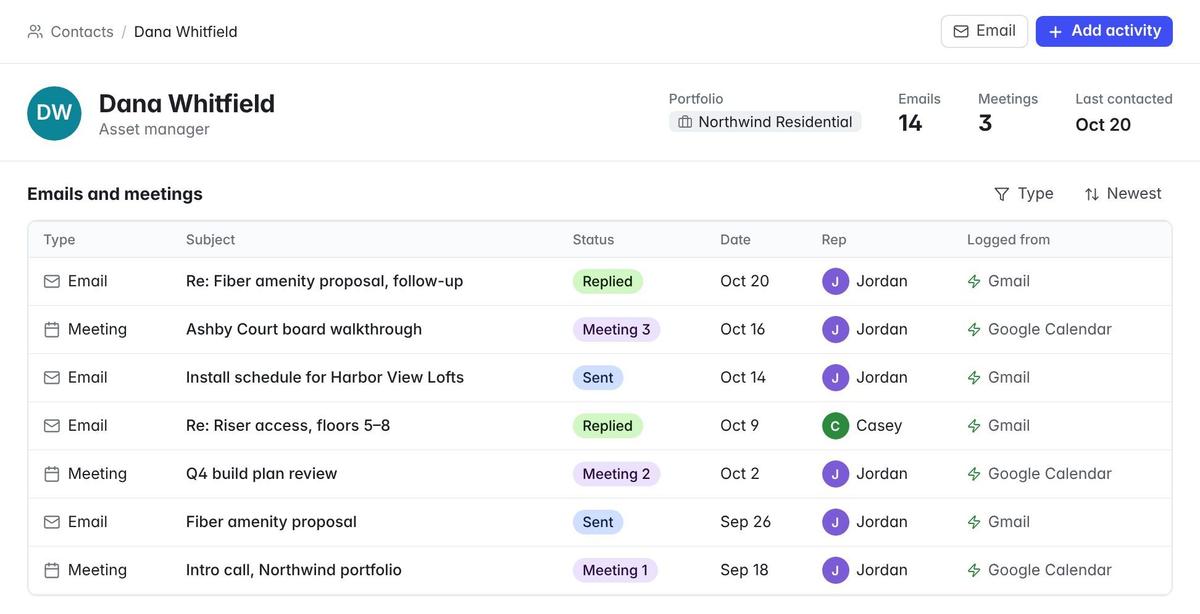The width and height of the screenshot is (1200, 614).
Task: Open the Newest sort dropdown
Action: pyautogui.click(x=1123, y=194)
